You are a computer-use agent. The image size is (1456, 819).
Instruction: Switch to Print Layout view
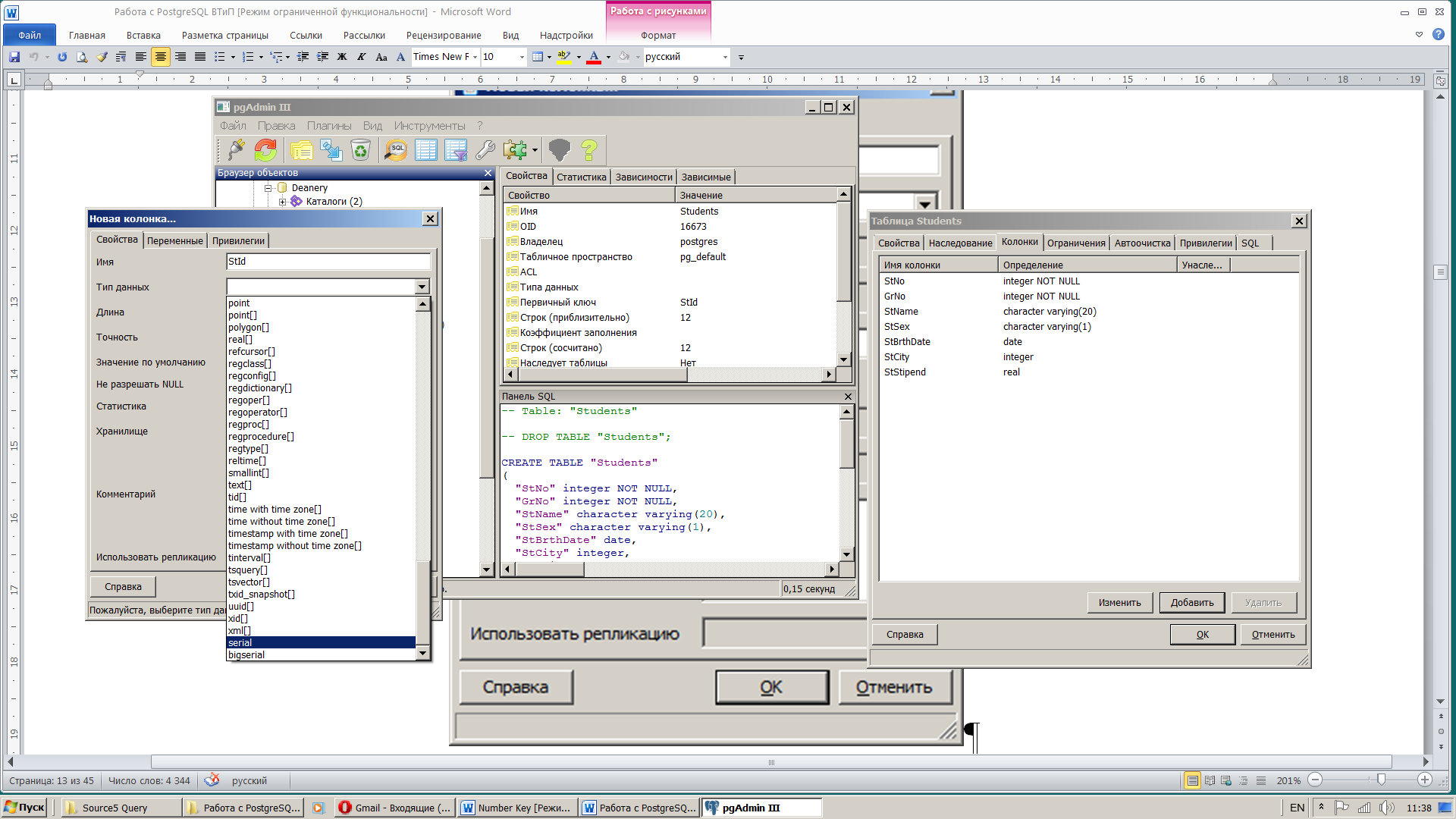point(1193,780)
